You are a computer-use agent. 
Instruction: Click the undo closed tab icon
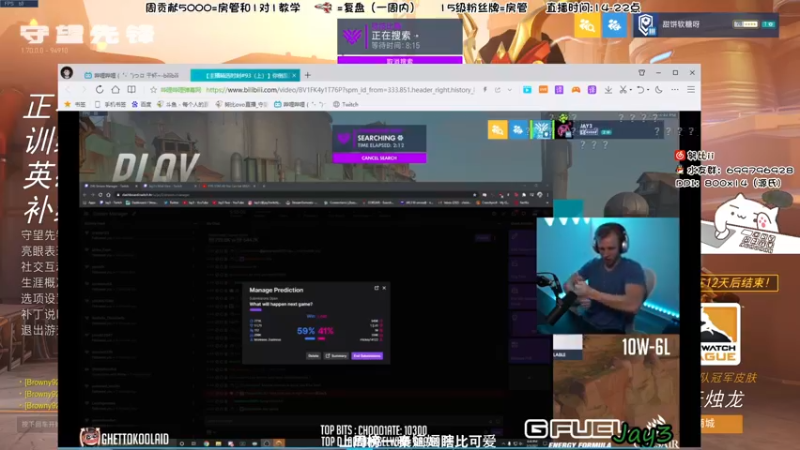tap(640, 90)
